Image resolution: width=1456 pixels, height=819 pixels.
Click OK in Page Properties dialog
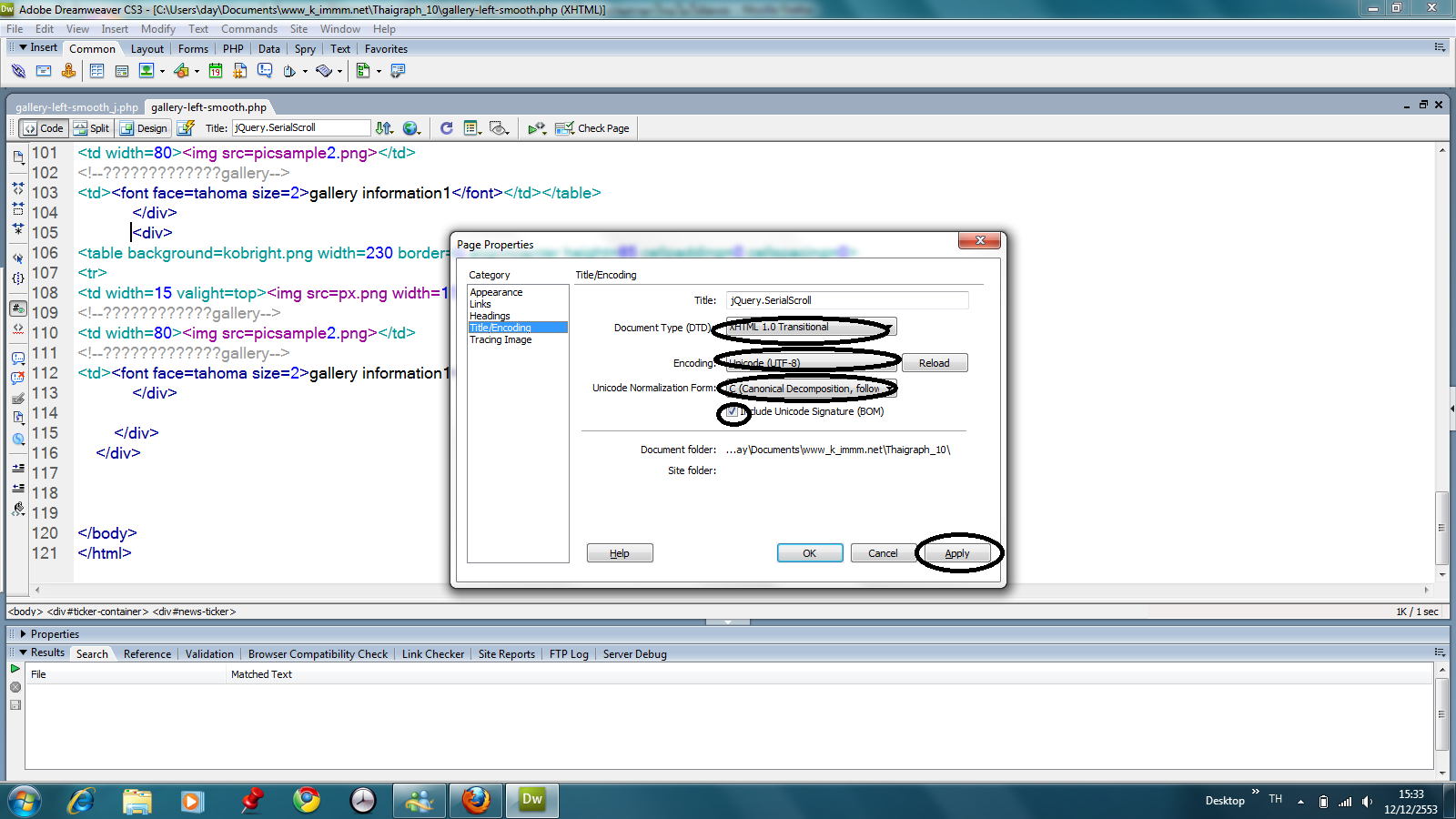[810, 553]
